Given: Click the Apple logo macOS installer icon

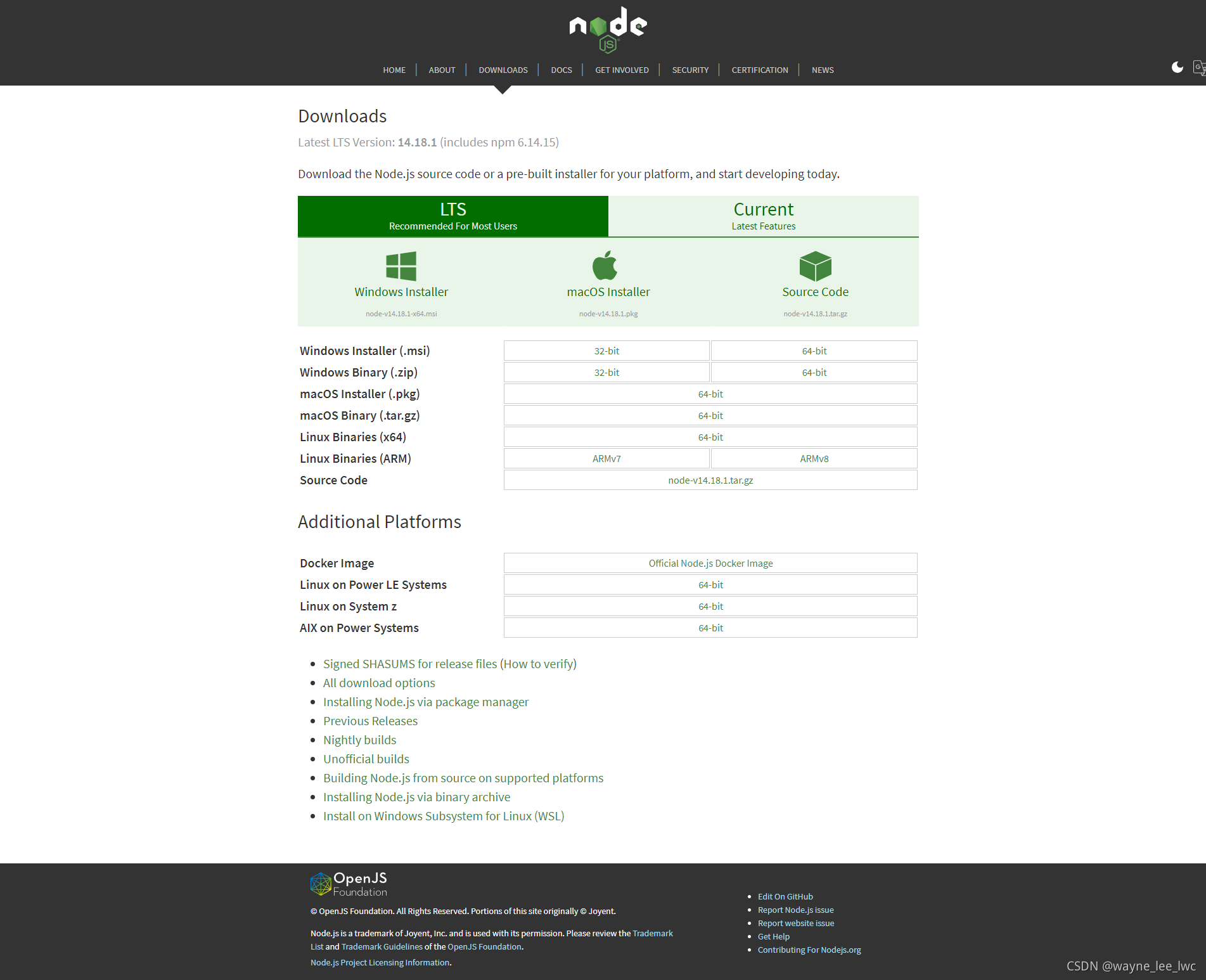Looking at the screenshot, I should coord(605,266).
